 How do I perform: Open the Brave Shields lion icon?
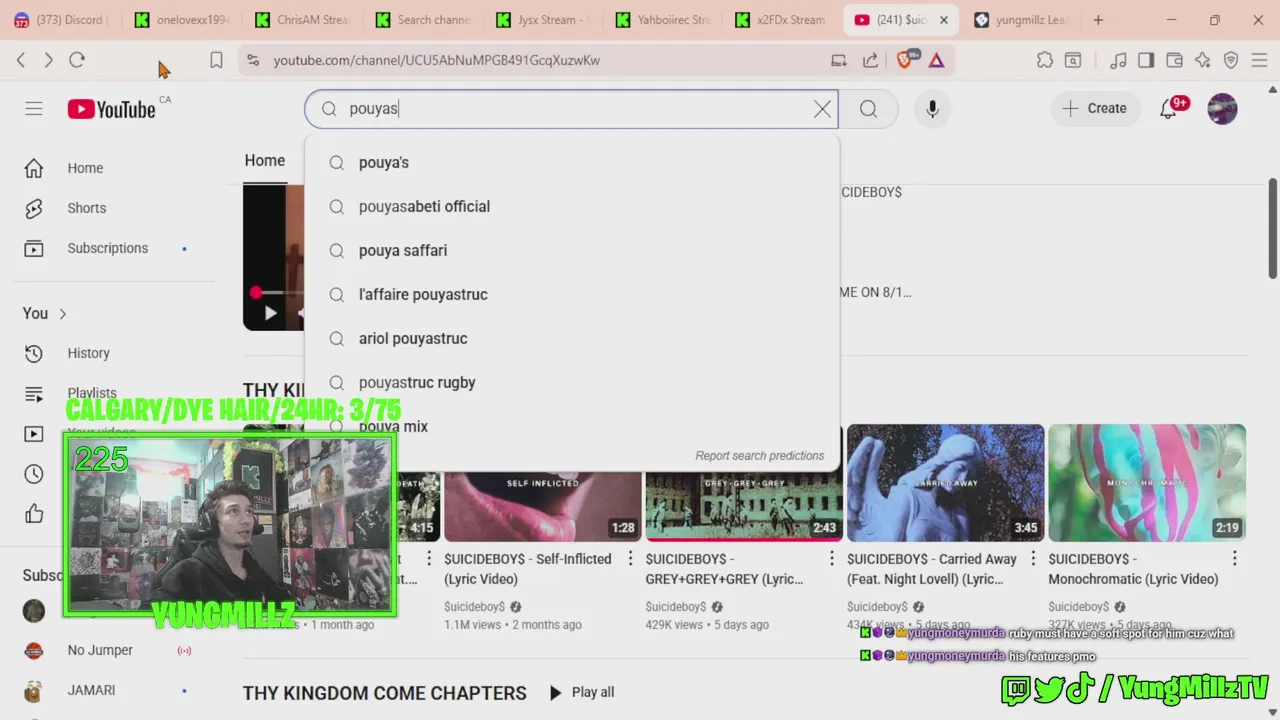pyautogui.click(x=906, y=60)
